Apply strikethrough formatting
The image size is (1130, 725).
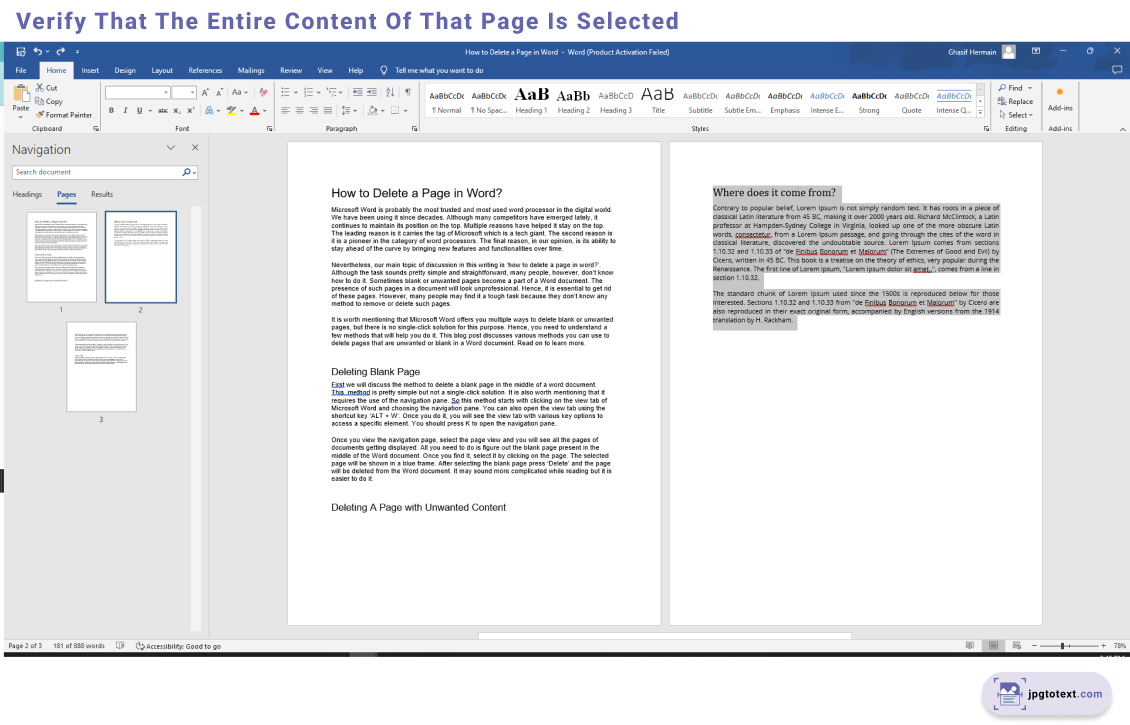point(163,111)
